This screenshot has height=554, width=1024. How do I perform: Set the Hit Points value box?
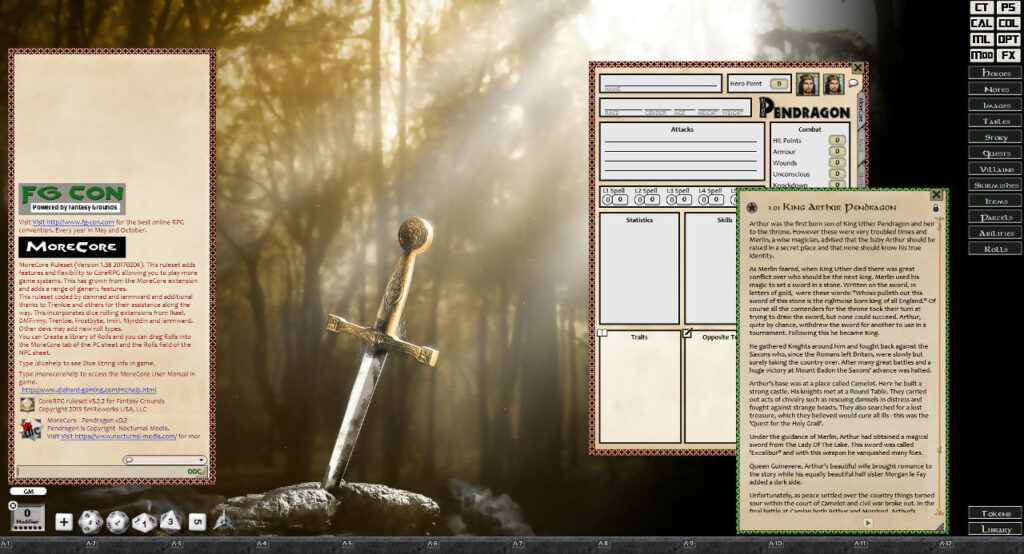point(837,140)
